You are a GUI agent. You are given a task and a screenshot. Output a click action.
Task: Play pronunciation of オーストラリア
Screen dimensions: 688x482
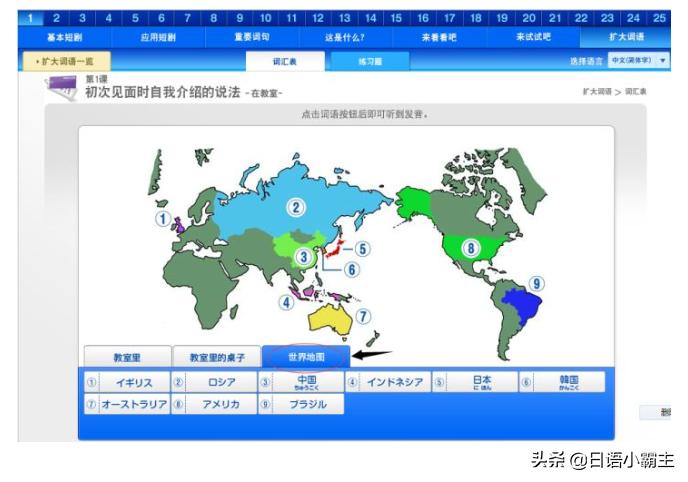pos(127,404)
